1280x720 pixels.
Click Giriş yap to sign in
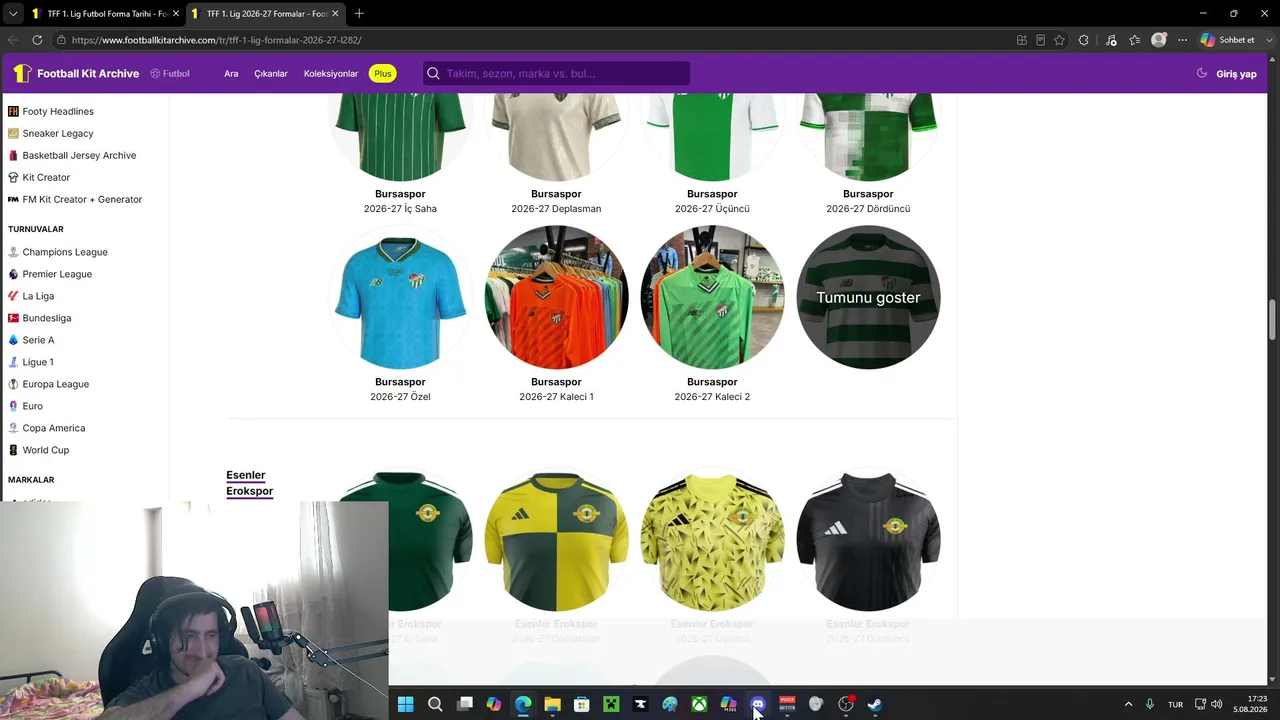tap(1236, 74)
